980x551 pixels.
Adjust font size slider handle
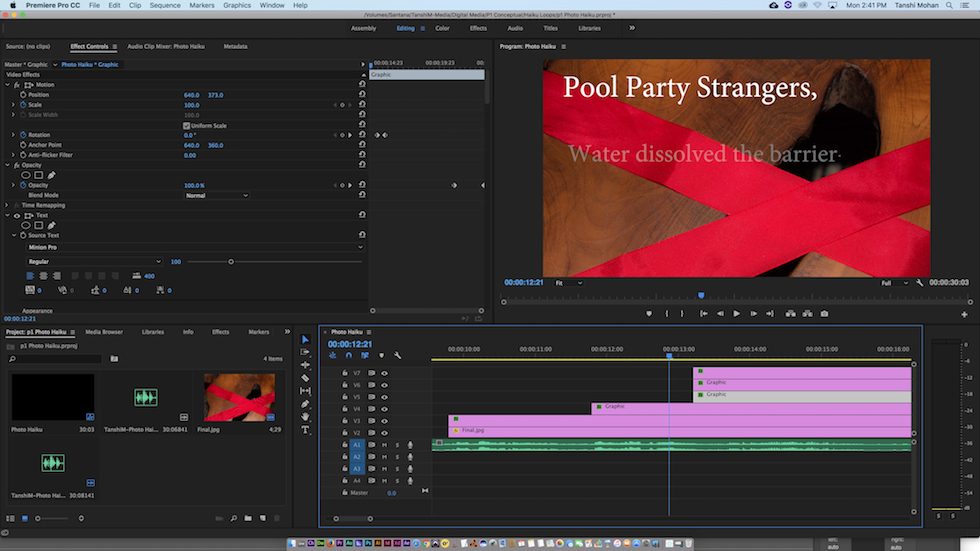(x=231, y=262)
